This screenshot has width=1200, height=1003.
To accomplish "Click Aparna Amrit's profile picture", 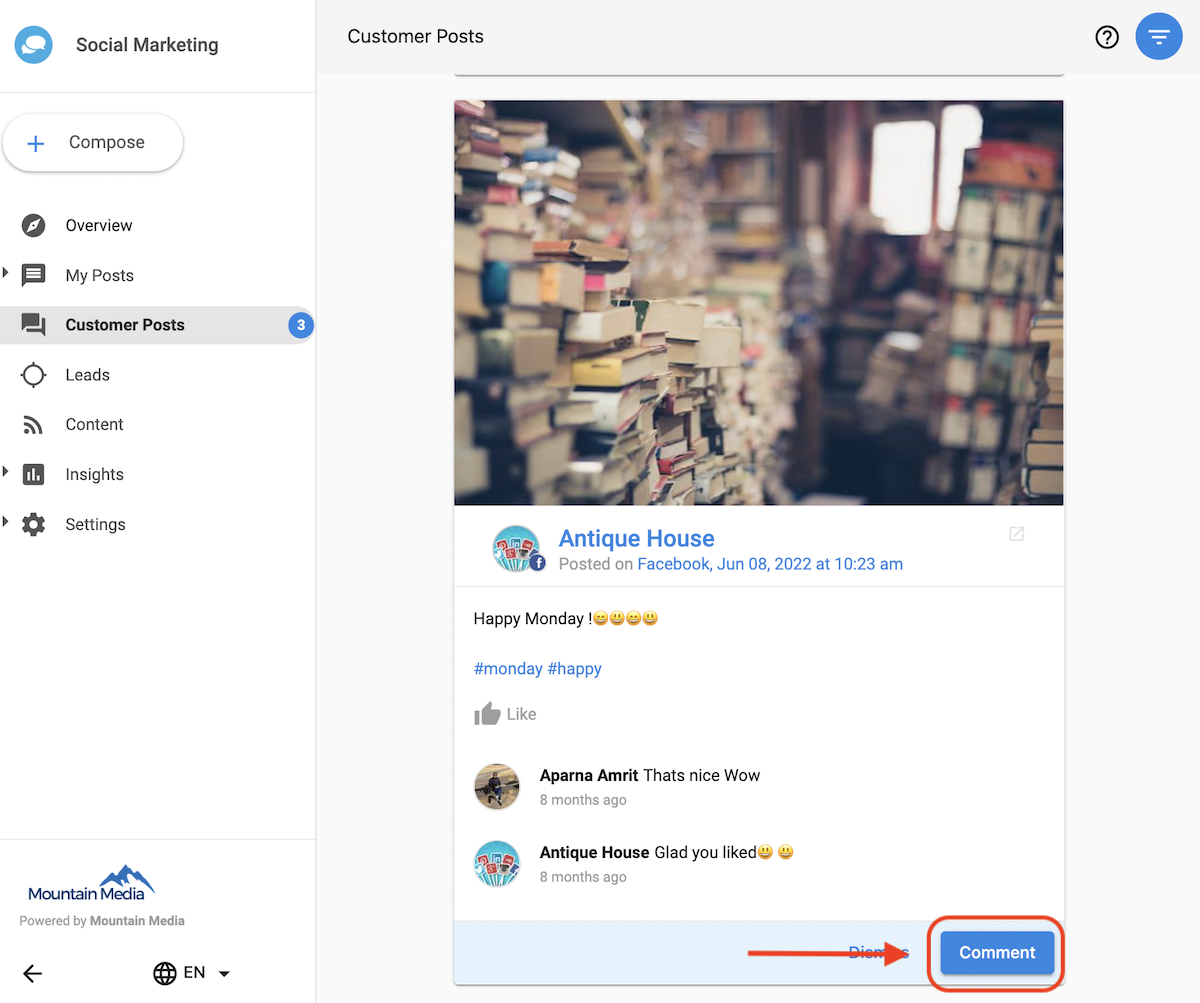I will pyautogui.click(x=497, y=787).
